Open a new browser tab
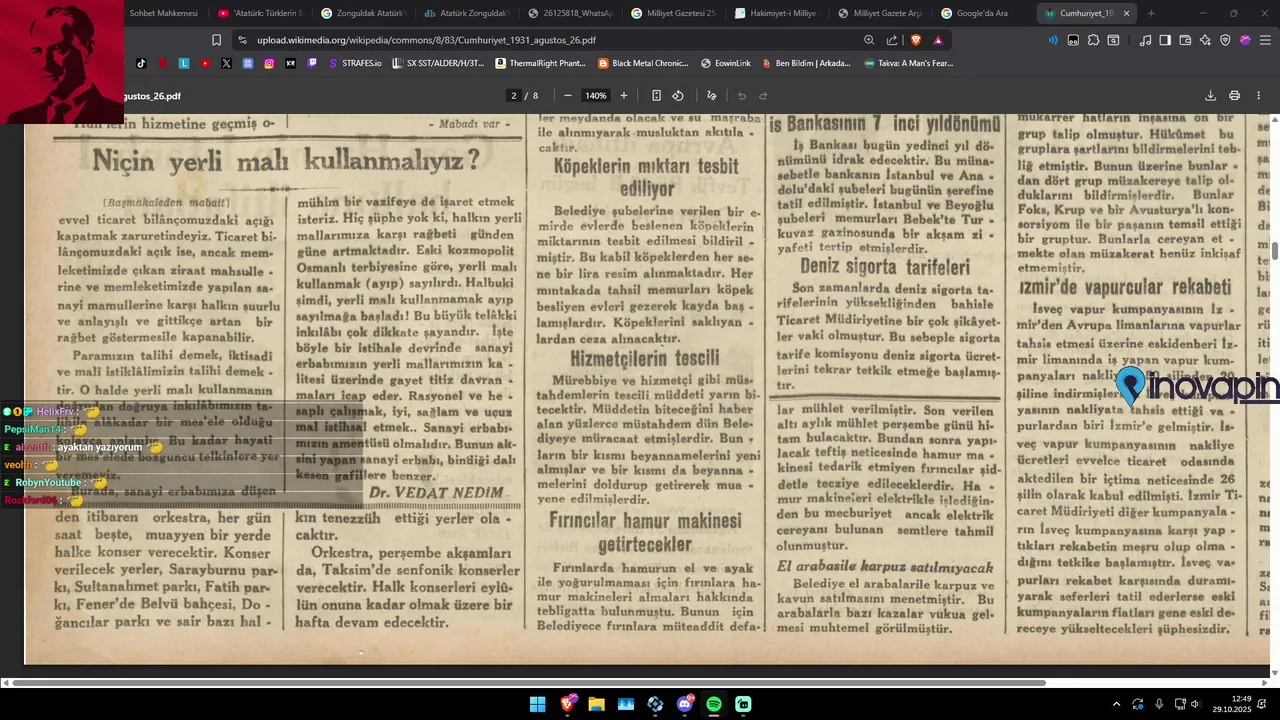 pos(1151,13)
